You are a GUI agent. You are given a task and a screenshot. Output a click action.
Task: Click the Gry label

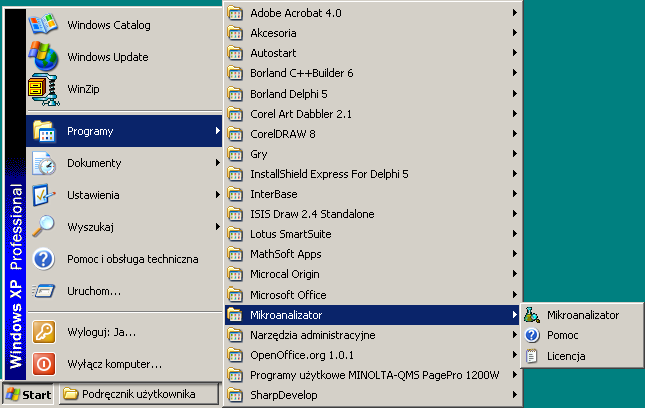tap(259, 154)
